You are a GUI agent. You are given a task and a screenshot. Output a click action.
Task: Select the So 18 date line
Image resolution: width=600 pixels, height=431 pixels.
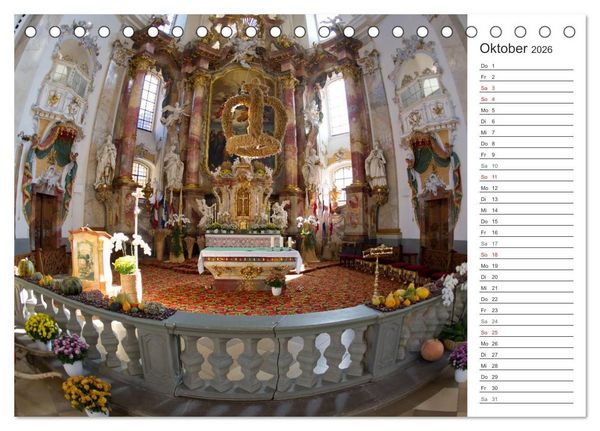pos(527,255)
